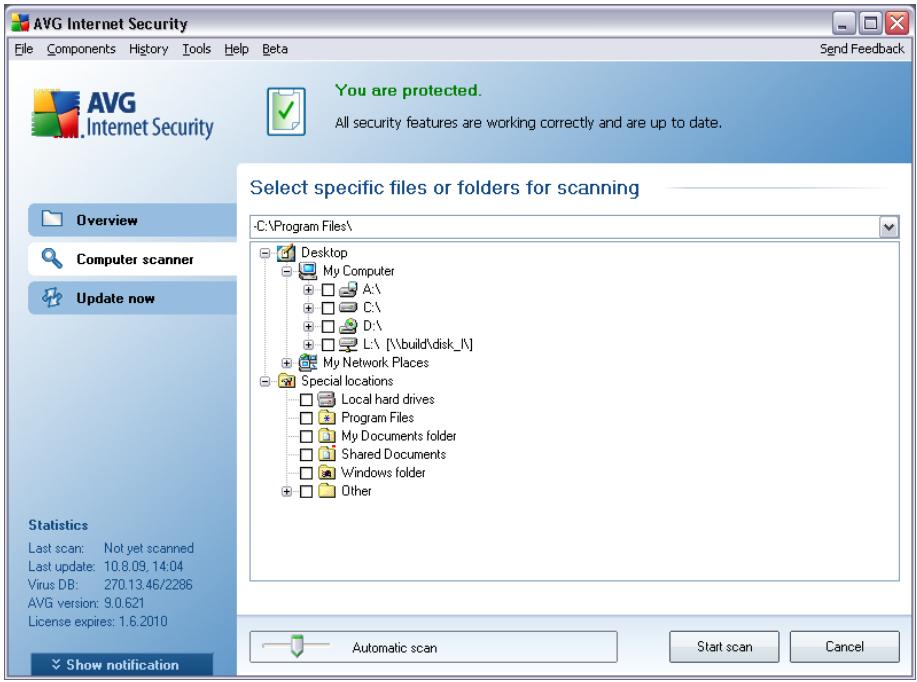The height and width of the screenshot is (682, 917).
Task: Go to the Overview section
Action: pos(132,220)
